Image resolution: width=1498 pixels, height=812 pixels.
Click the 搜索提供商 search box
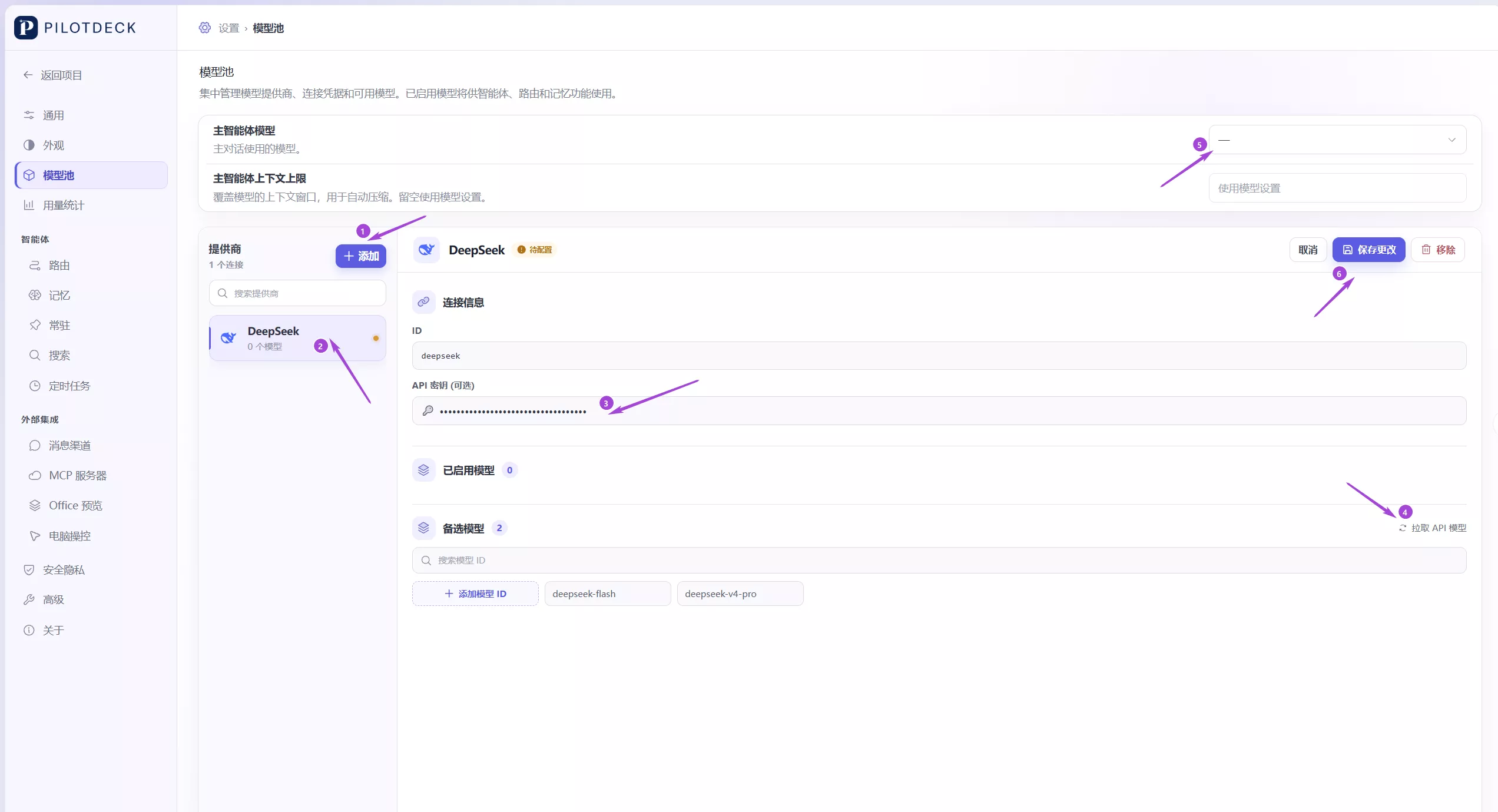tap(297, 293)
